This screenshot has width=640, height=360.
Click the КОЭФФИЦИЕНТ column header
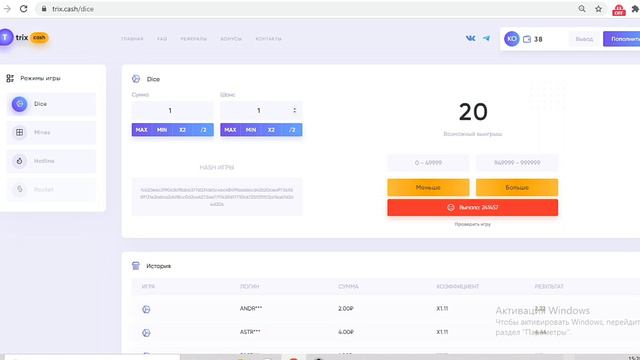pyautogui.click(x=458, y=287)
